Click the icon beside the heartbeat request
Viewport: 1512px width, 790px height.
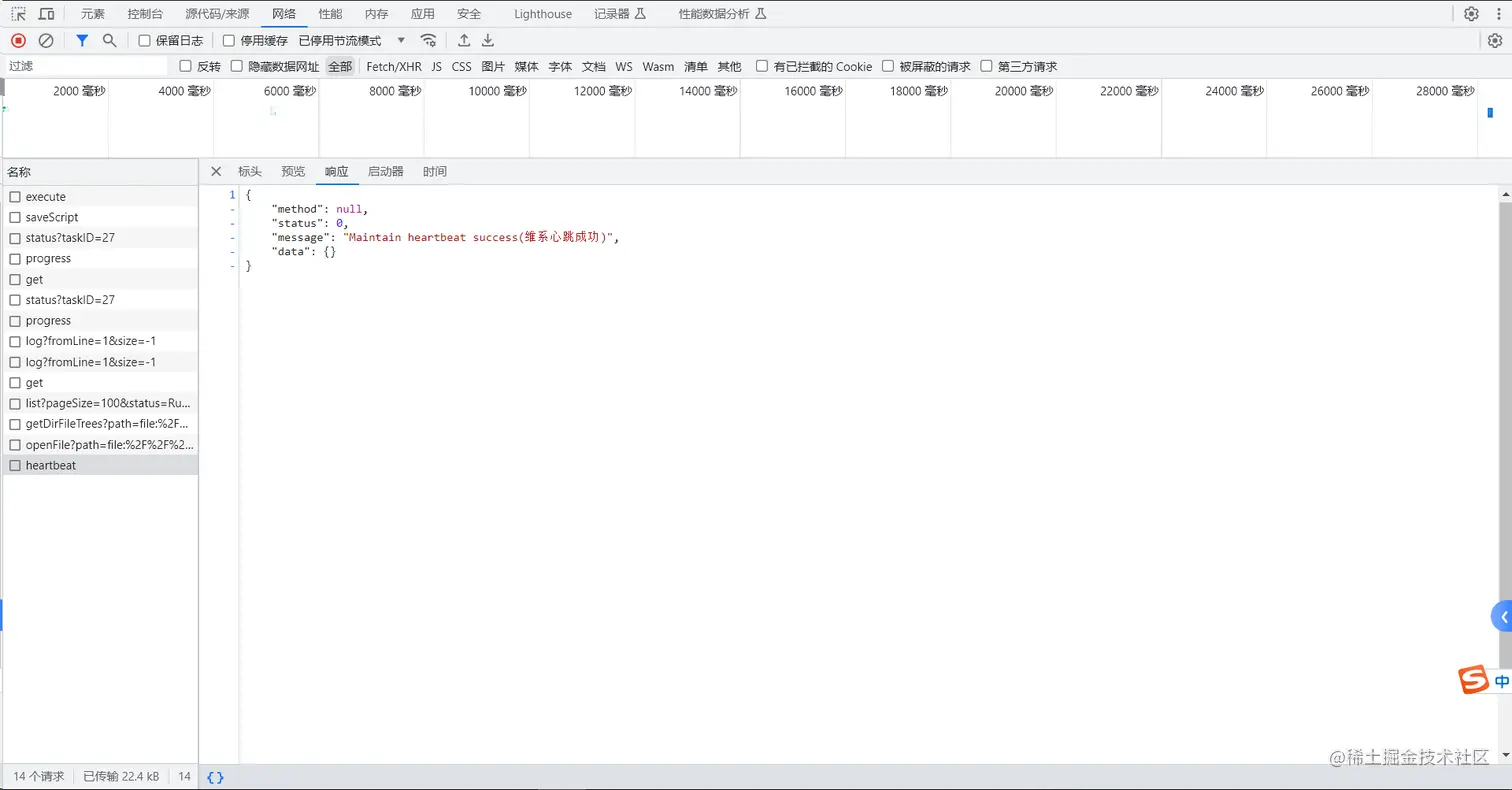click(x=15, y=465)
